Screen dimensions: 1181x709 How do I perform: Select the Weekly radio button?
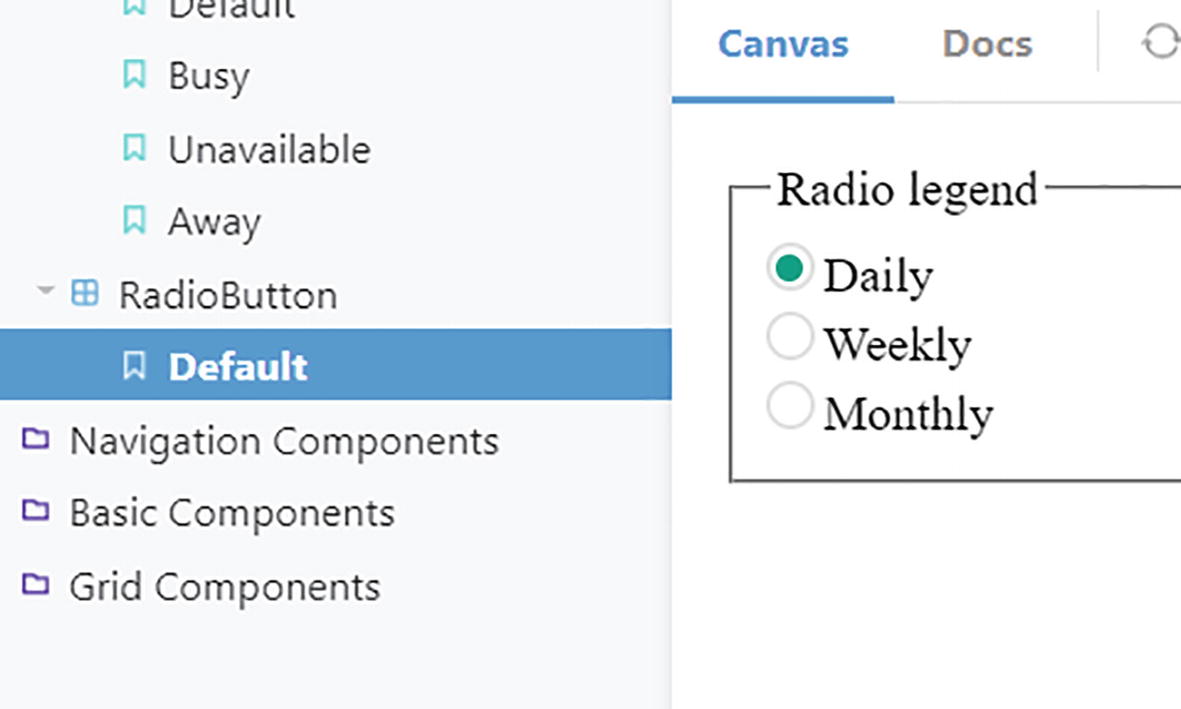789,338
